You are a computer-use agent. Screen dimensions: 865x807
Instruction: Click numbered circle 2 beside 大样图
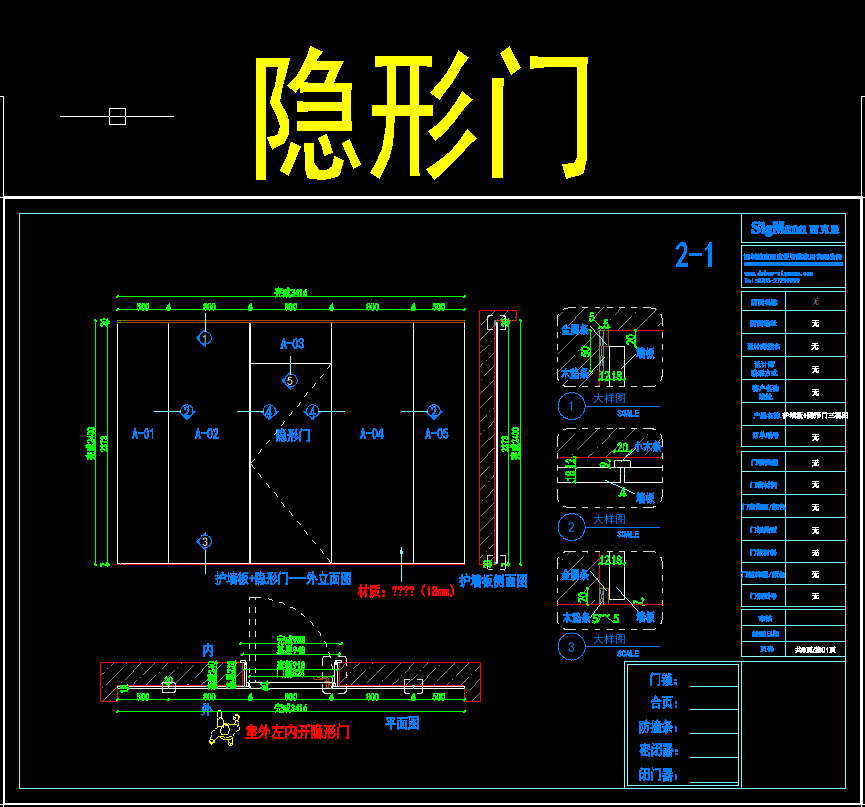pos(571,527)
